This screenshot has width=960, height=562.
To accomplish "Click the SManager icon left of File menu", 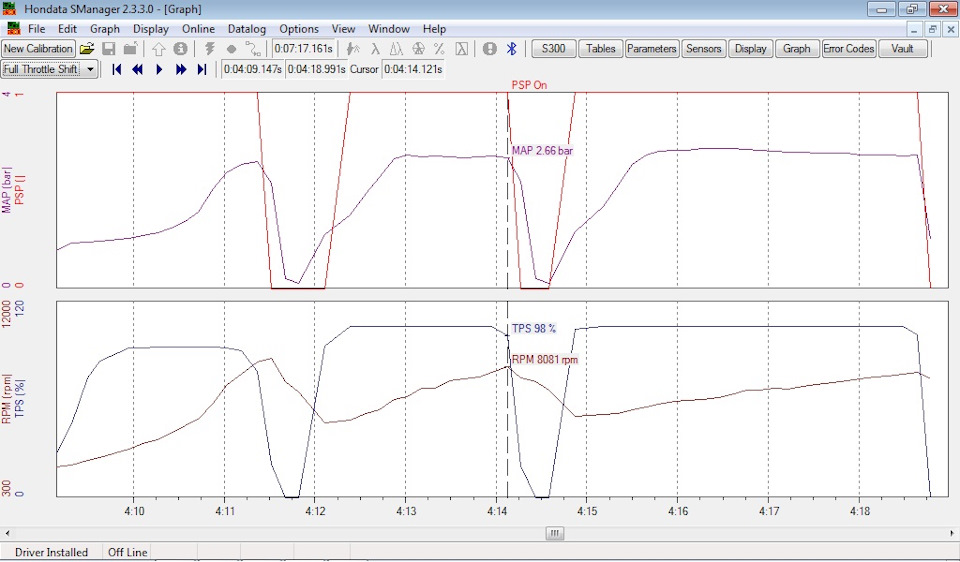I will pos(13,28).
